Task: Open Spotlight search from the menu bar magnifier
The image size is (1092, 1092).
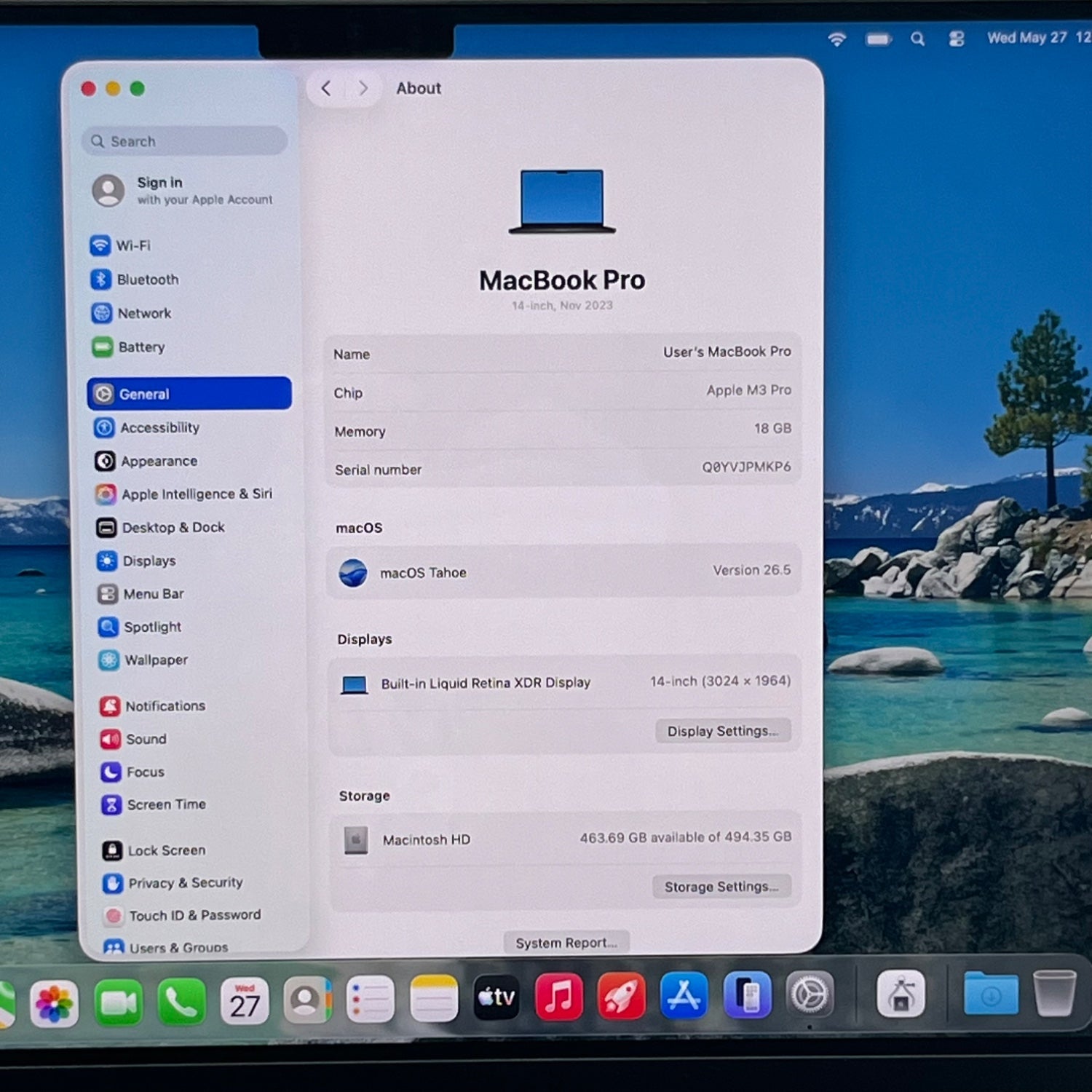Action: tap(918, 39)
